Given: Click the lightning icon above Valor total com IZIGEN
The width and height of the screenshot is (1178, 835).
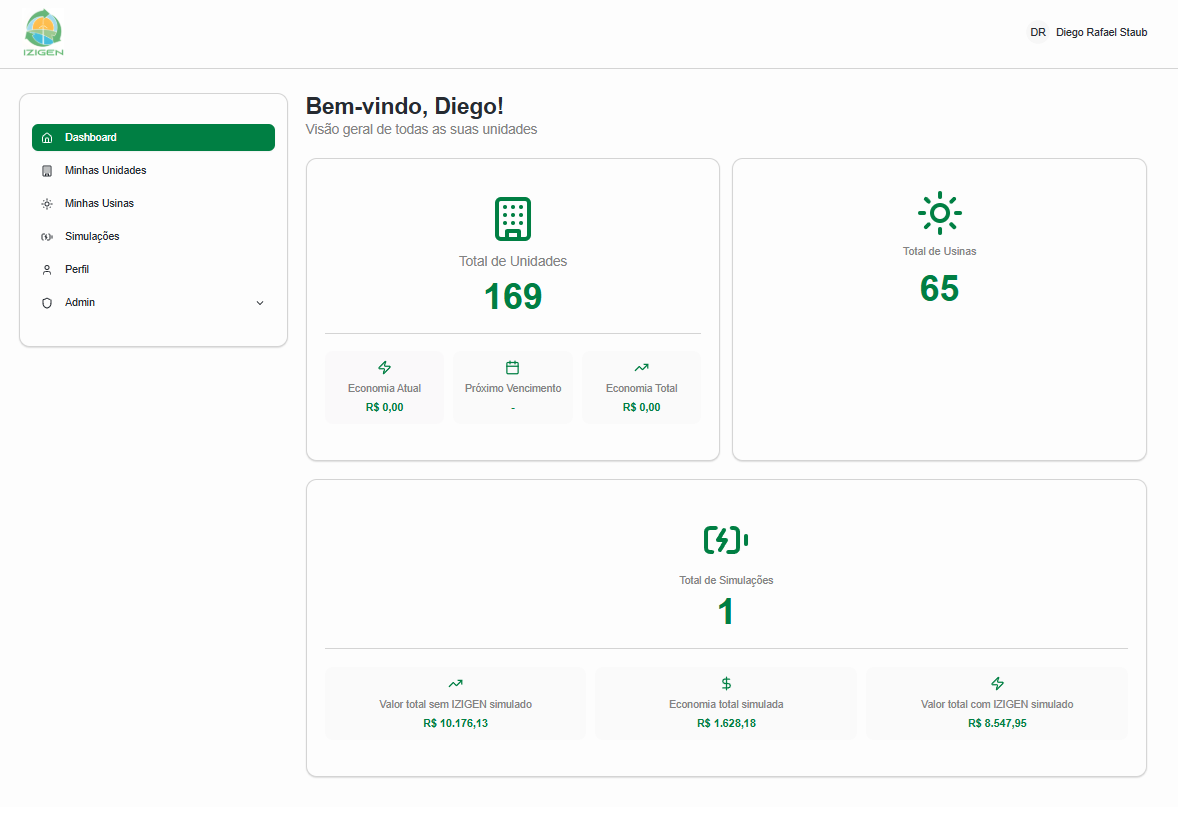Looking at the screenshot, I should click(997, 684).
